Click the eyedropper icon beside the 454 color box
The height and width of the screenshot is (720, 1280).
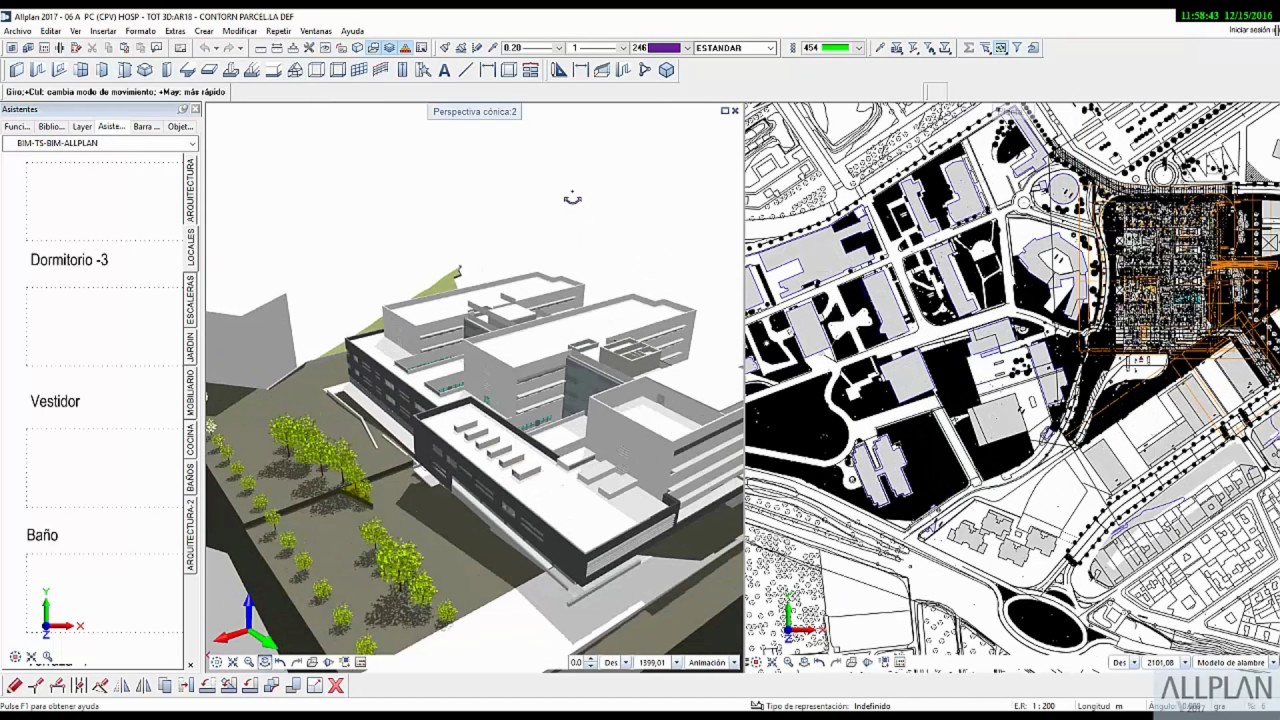880,48
